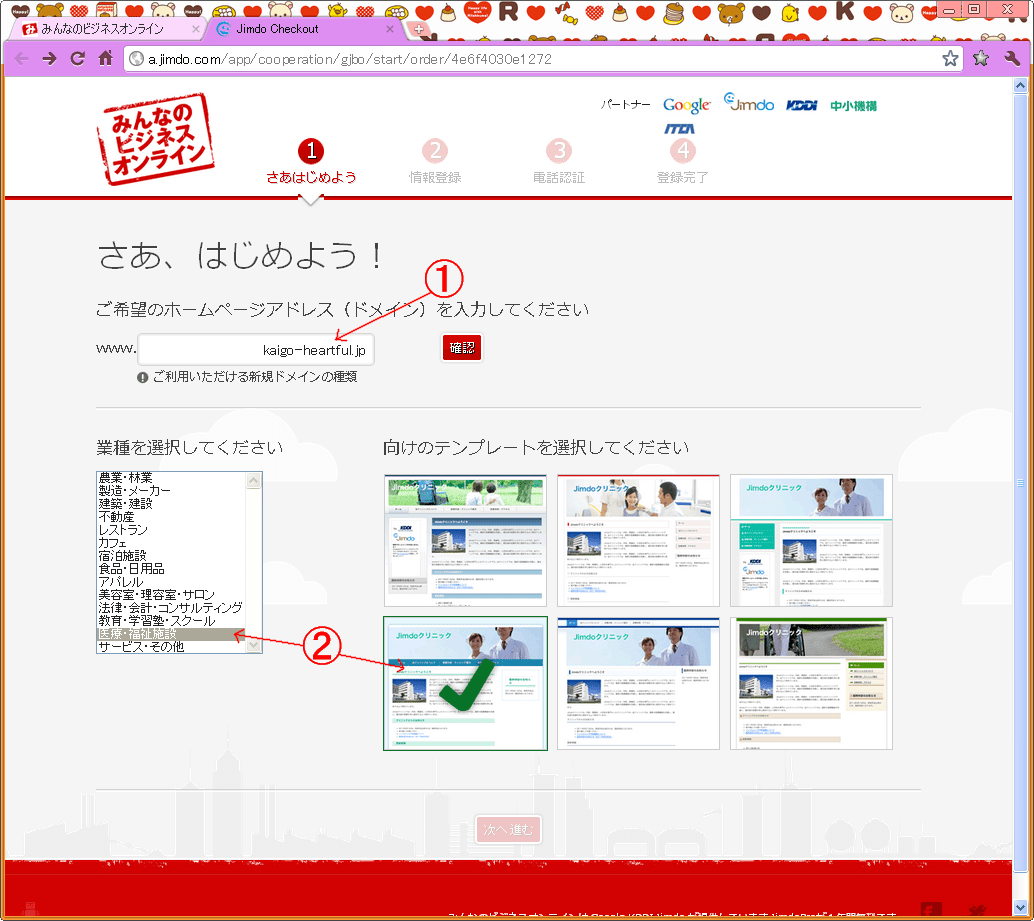Reload the current page
The width and height of the screenshot is (1034, 921).
(77, 58)
